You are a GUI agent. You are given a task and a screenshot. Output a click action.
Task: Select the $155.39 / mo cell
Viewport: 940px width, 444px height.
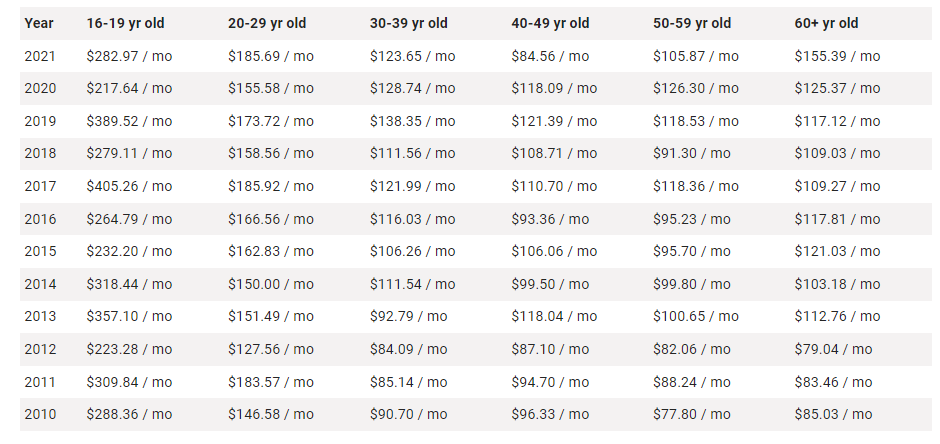837,56
